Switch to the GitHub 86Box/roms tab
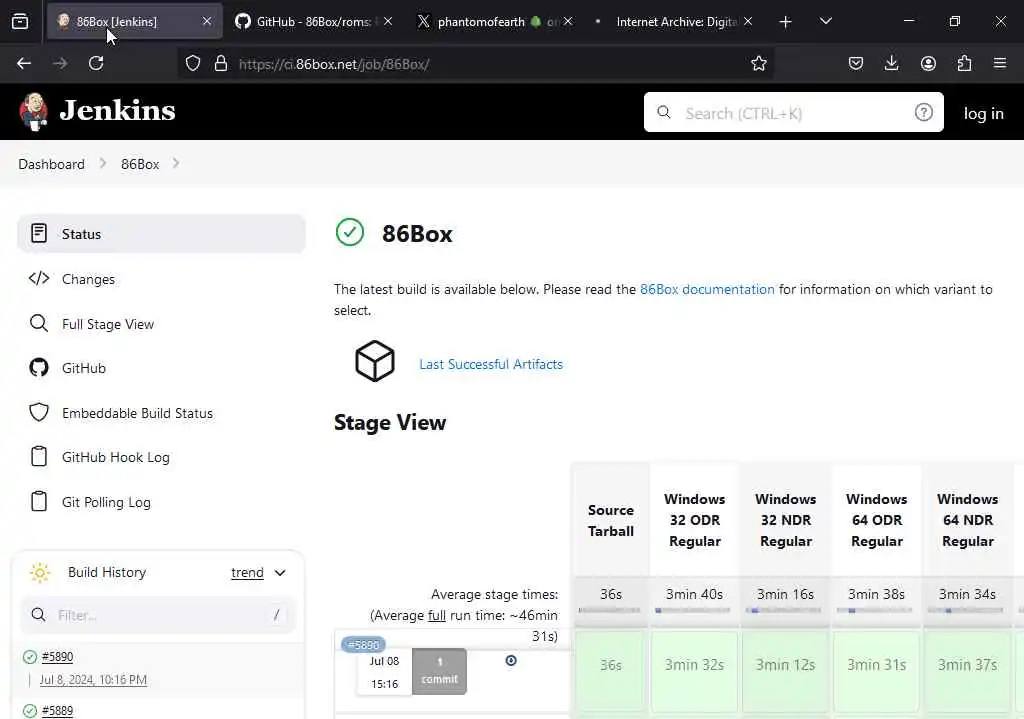 click(305, 21)
